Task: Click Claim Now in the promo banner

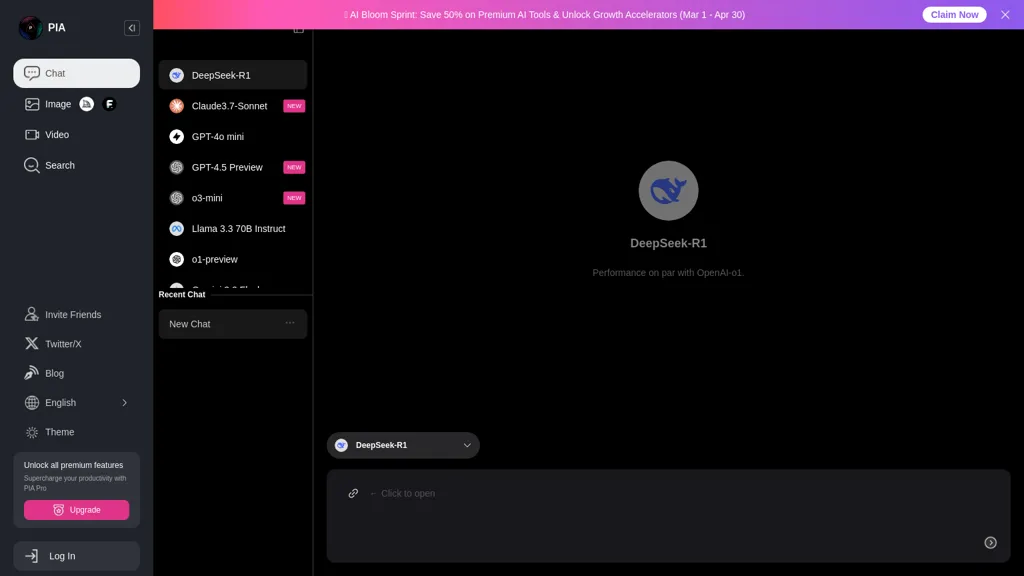Action: pyautogui.click(x=954, y=14)
